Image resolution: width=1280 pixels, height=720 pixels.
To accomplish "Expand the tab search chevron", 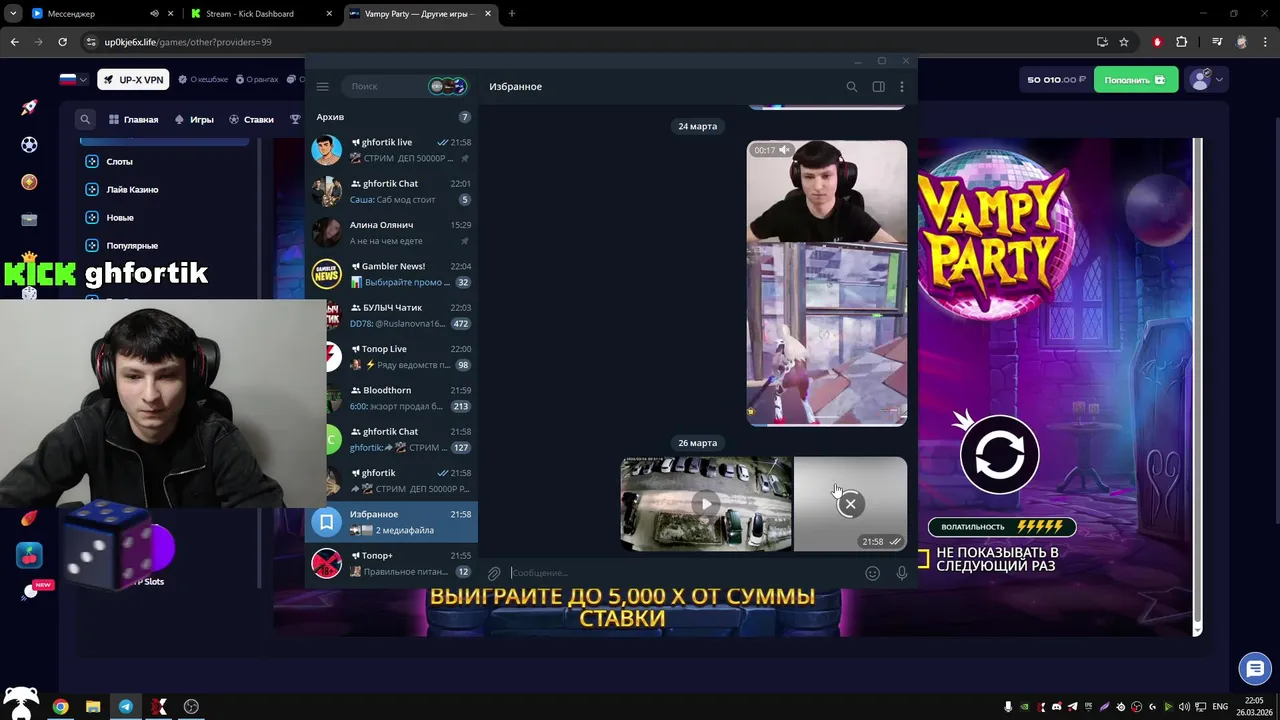I will tap(13, 14).
